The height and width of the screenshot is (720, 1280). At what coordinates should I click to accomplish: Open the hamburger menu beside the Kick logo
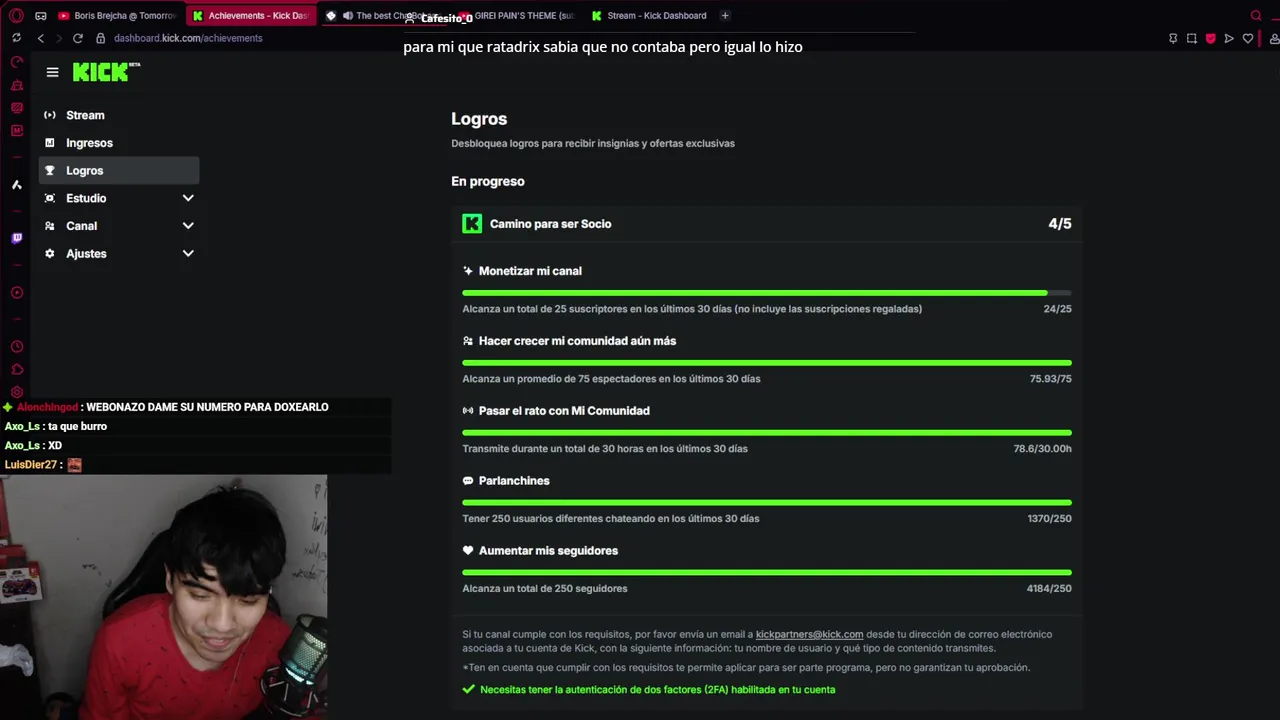click(52, 72)
